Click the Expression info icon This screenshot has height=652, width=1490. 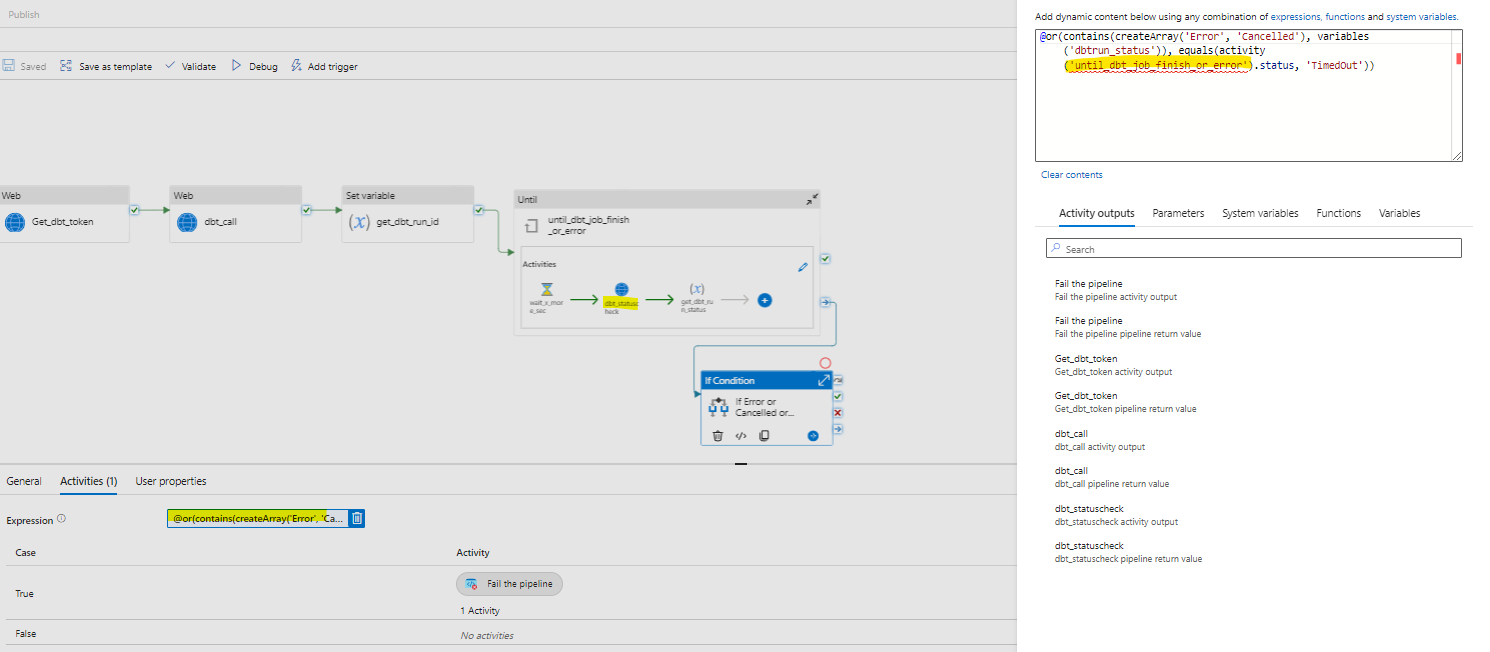61,519
